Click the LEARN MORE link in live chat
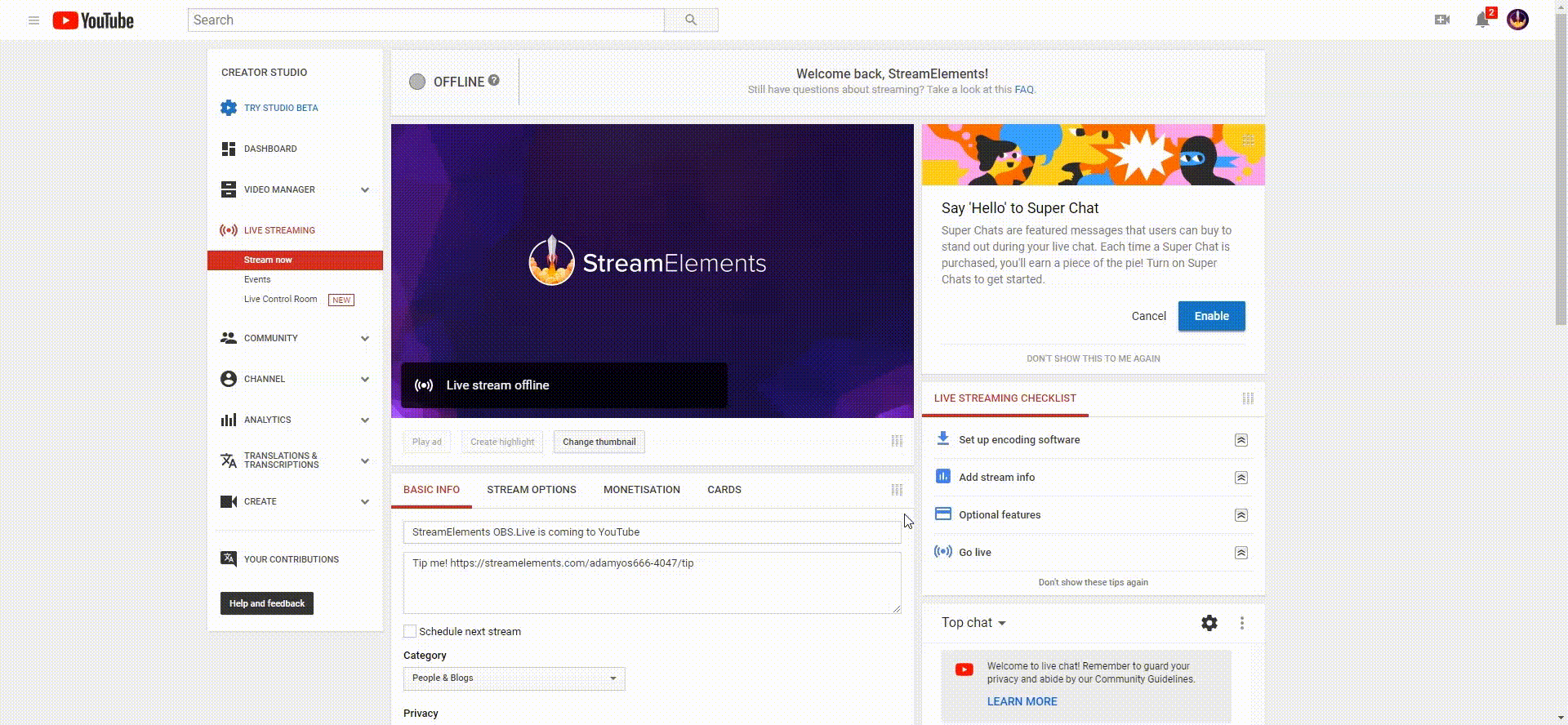 [1022, 701]
